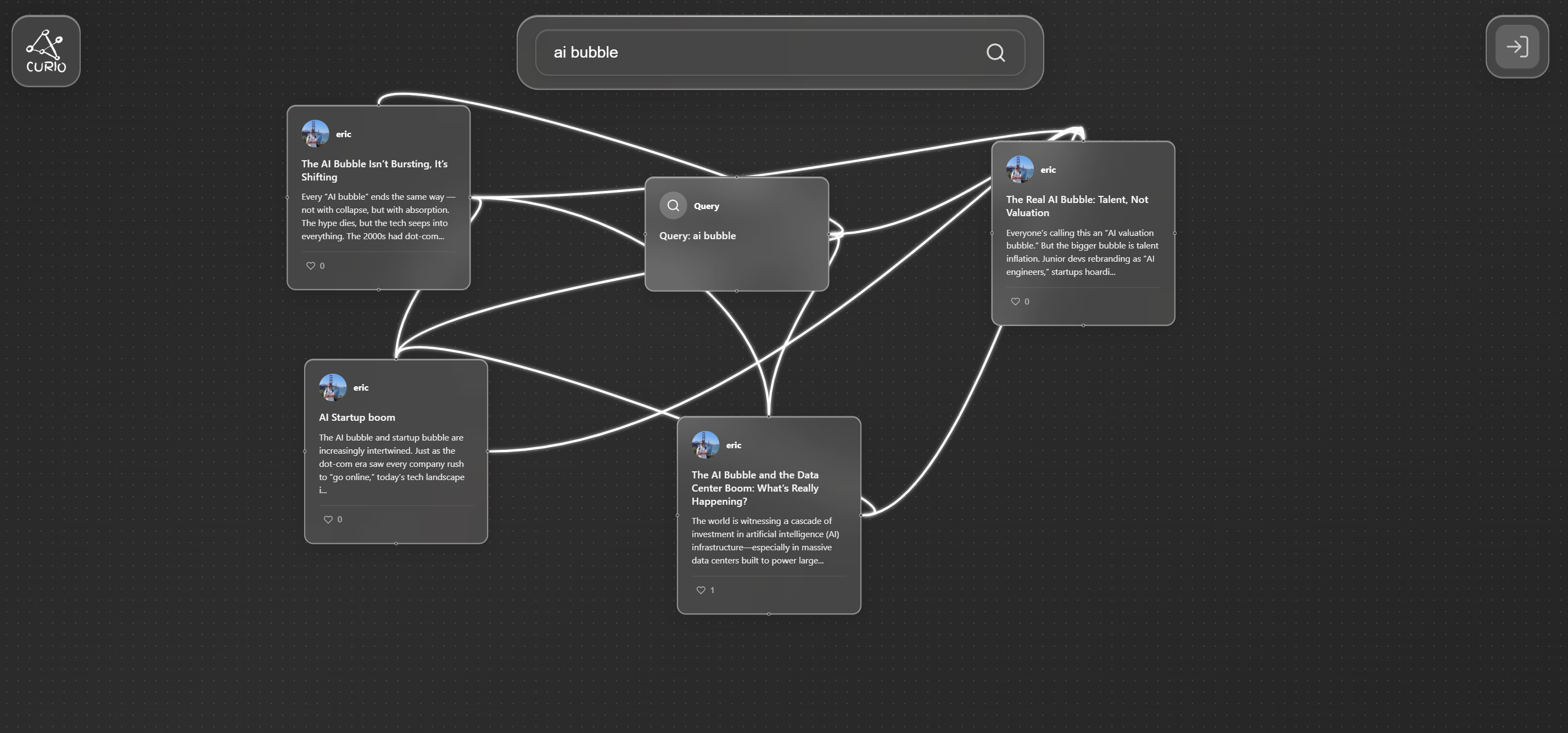Click the login arrow icon button
1568x733 pixels.
pos(1516,47)
